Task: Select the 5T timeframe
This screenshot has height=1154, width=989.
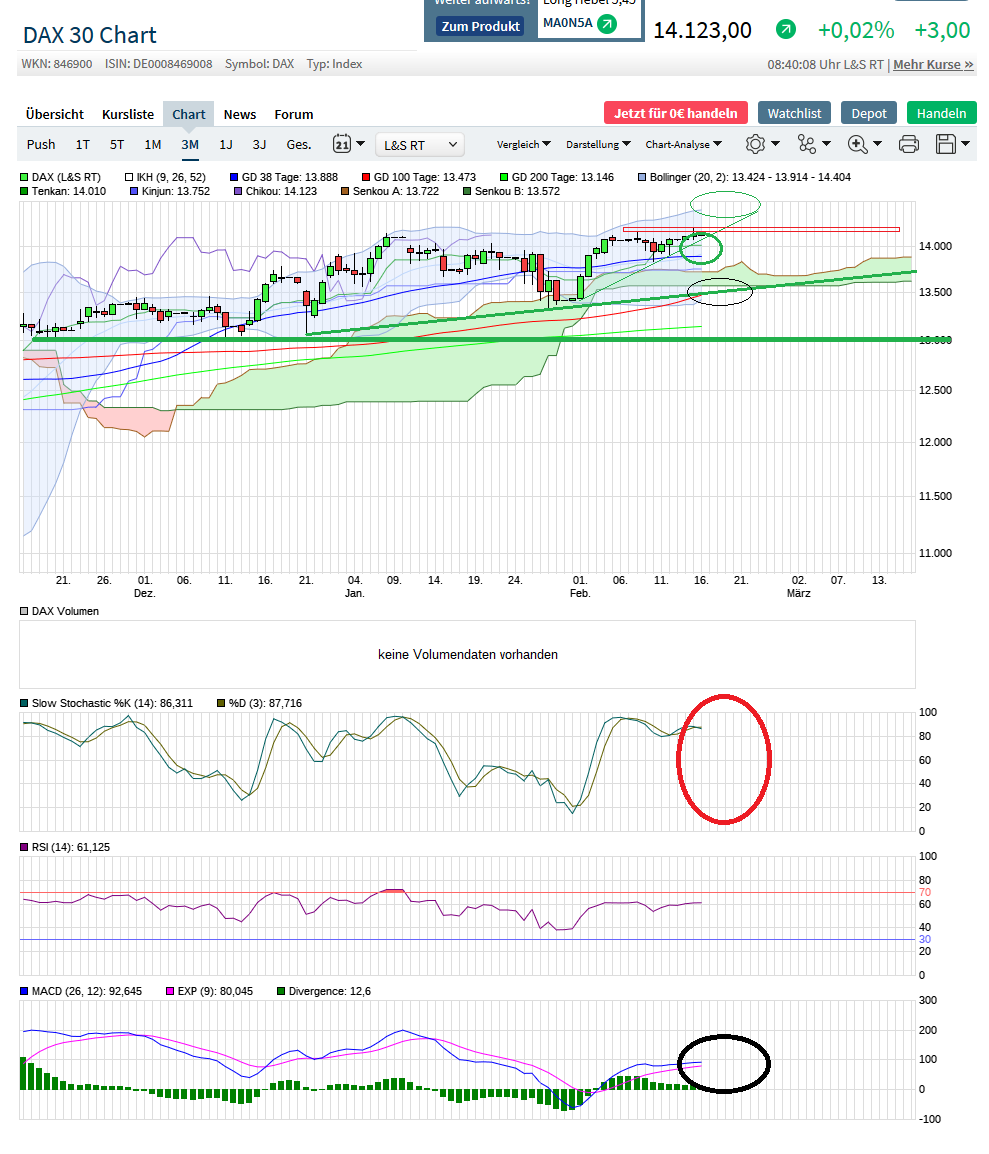Action: pyautogui.click(x=117, y=144)
